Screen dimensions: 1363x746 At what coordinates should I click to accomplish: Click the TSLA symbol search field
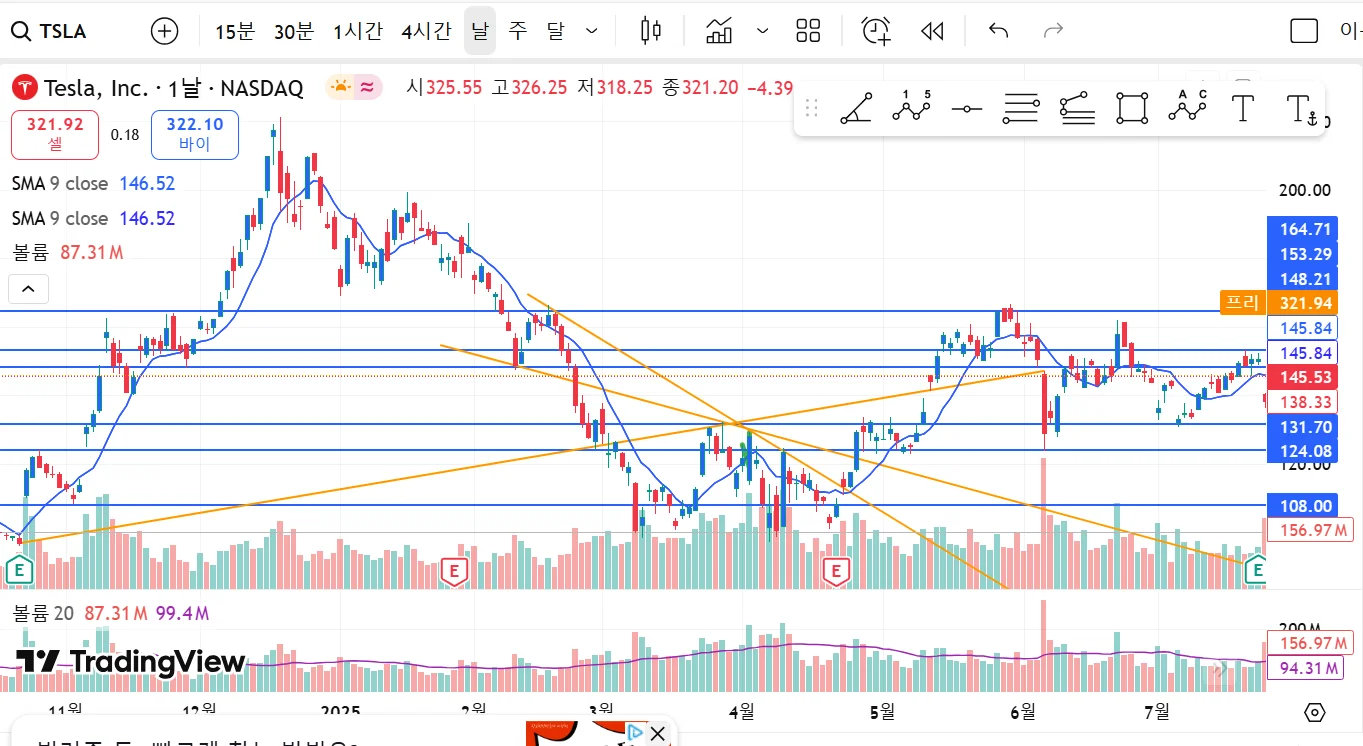[x=62, y=31]
